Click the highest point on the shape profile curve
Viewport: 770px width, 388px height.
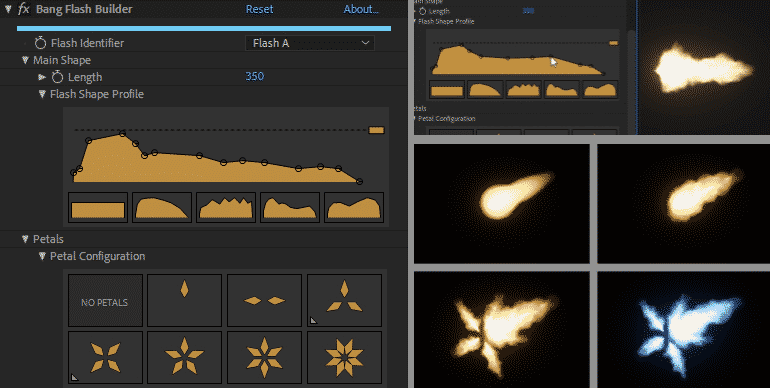122,134
